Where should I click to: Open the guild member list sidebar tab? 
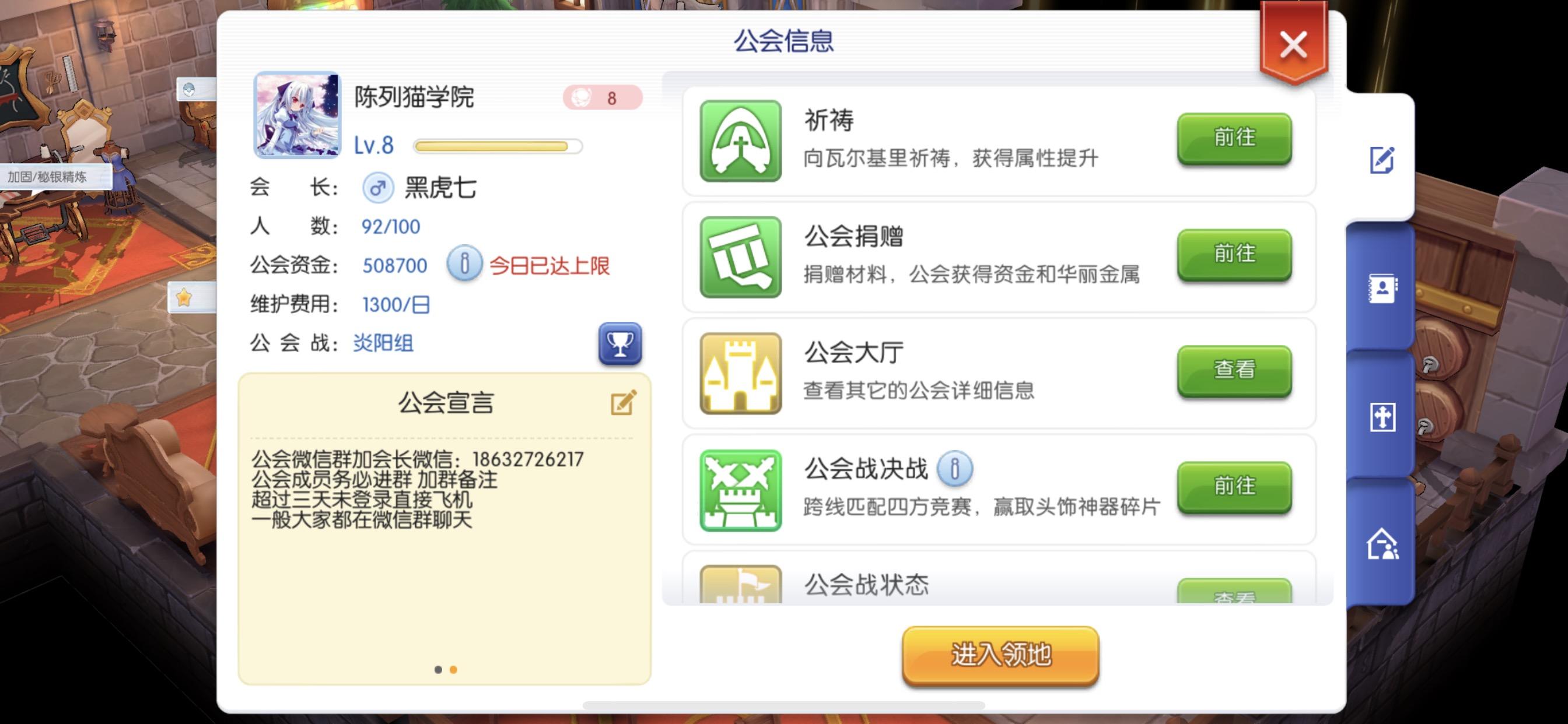click(1382, 288)
